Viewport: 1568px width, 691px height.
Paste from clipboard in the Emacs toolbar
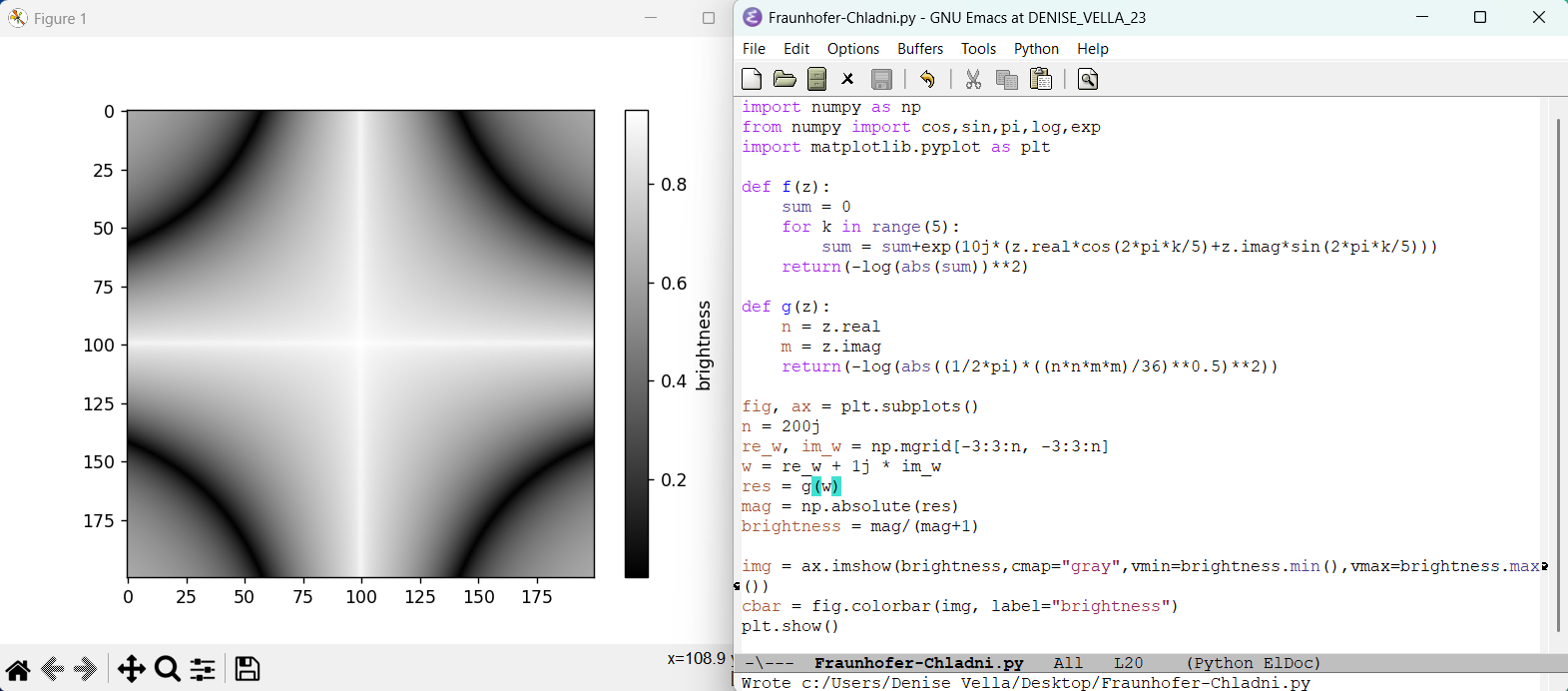click(x=1041, y=79)
